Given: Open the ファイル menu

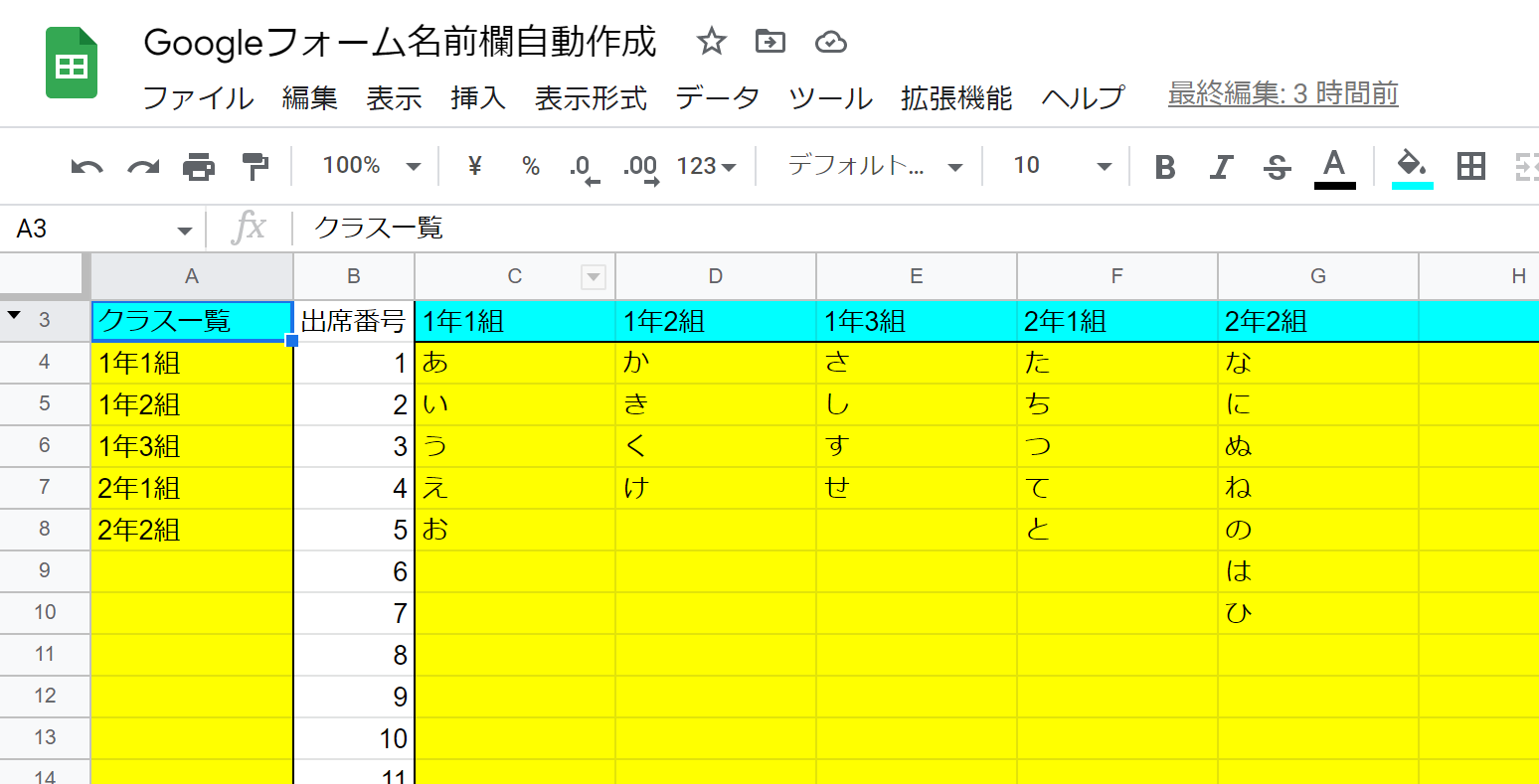Looking at the screenshot, I should pyautogui.click(x=199, y=97).
